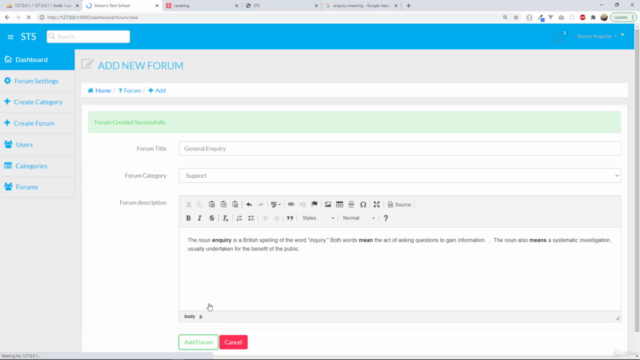640x360 pixels.
Task: Bookmark page with star icon
Action: pyautogui.click(x=516, y=17)
